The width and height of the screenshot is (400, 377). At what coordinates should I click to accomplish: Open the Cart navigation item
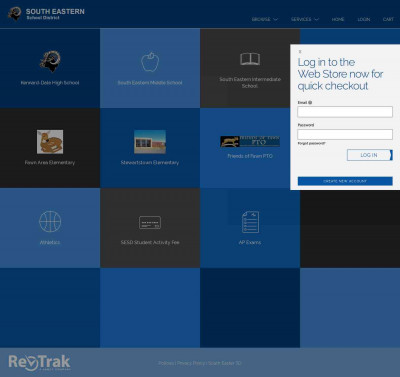coord(388,19)
